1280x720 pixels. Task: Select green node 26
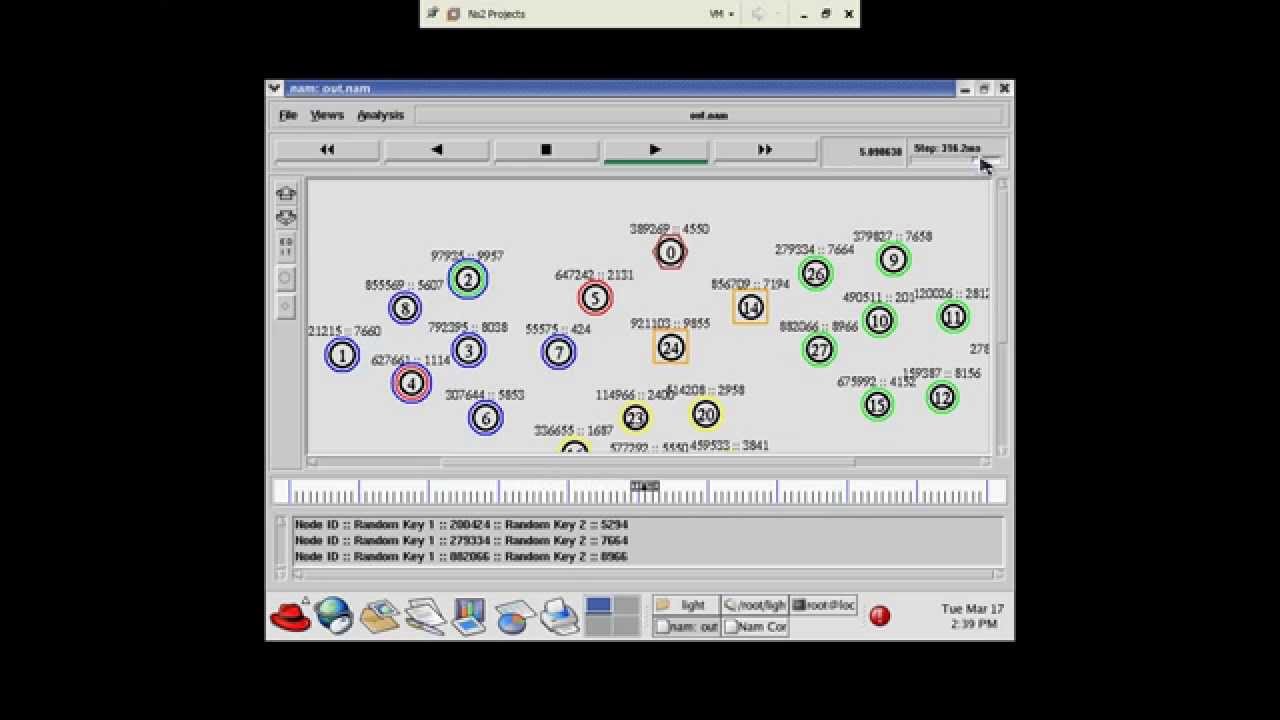point(816,273)
